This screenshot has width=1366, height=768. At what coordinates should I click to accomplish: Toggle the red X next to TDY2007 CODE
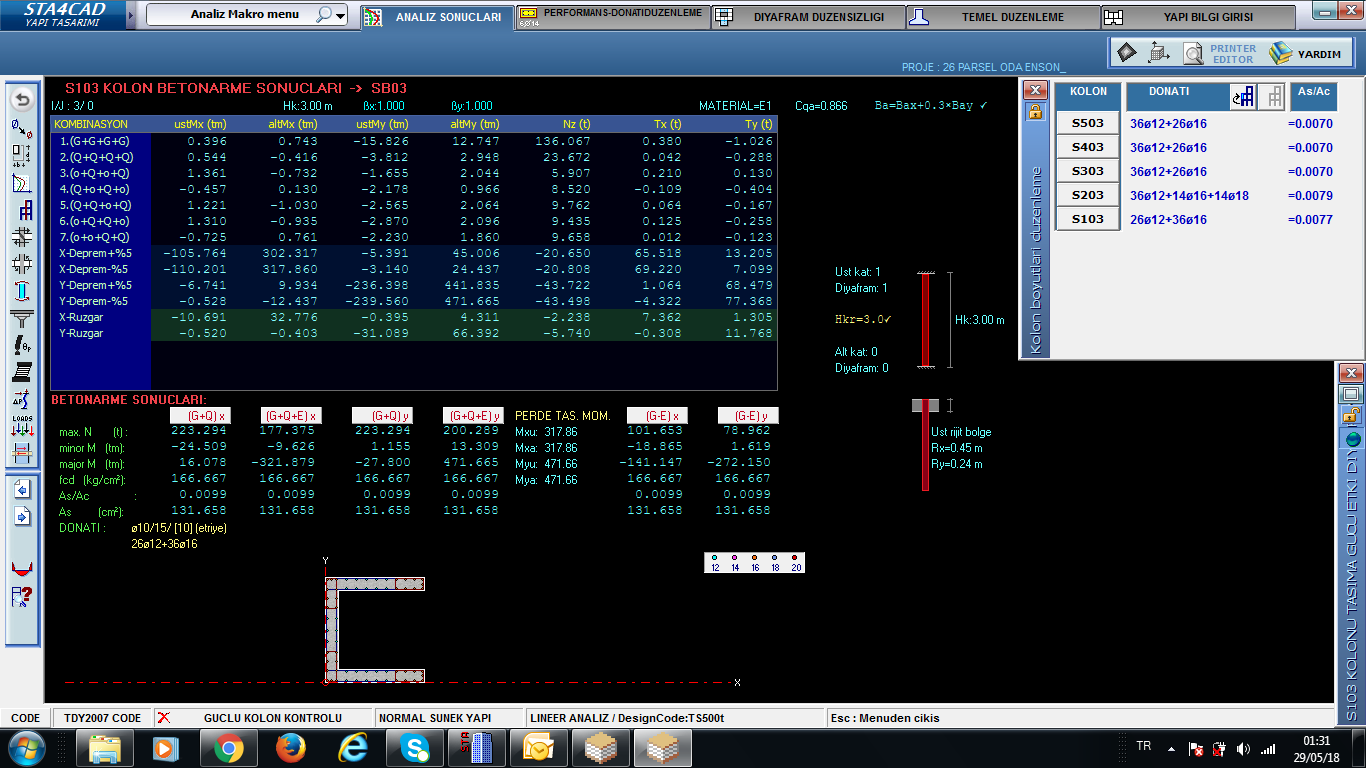pyautogui.click(x=164, y=718)
